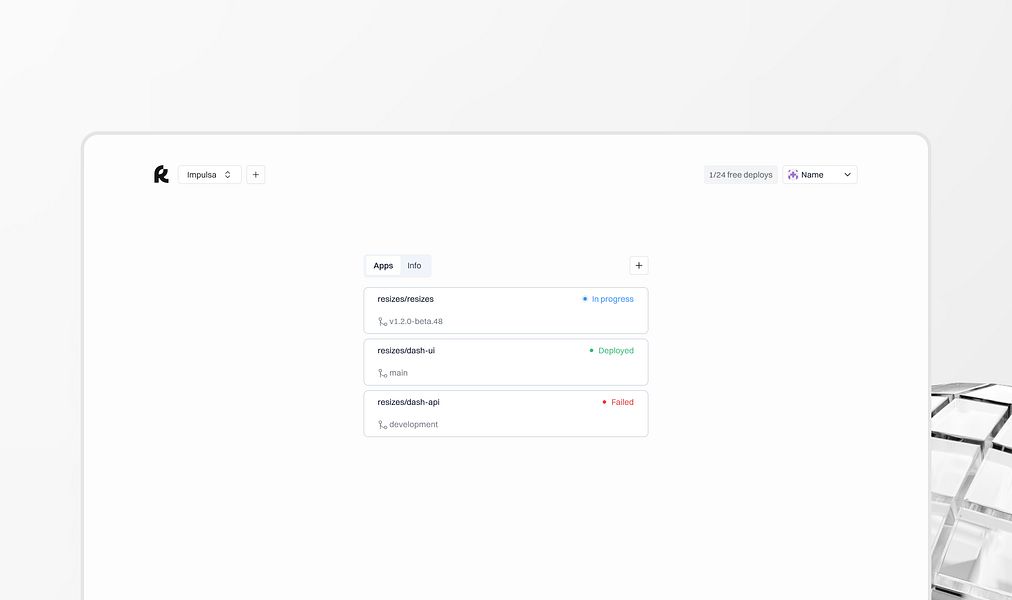Open the resizes/resizes app card

point(505,310)
